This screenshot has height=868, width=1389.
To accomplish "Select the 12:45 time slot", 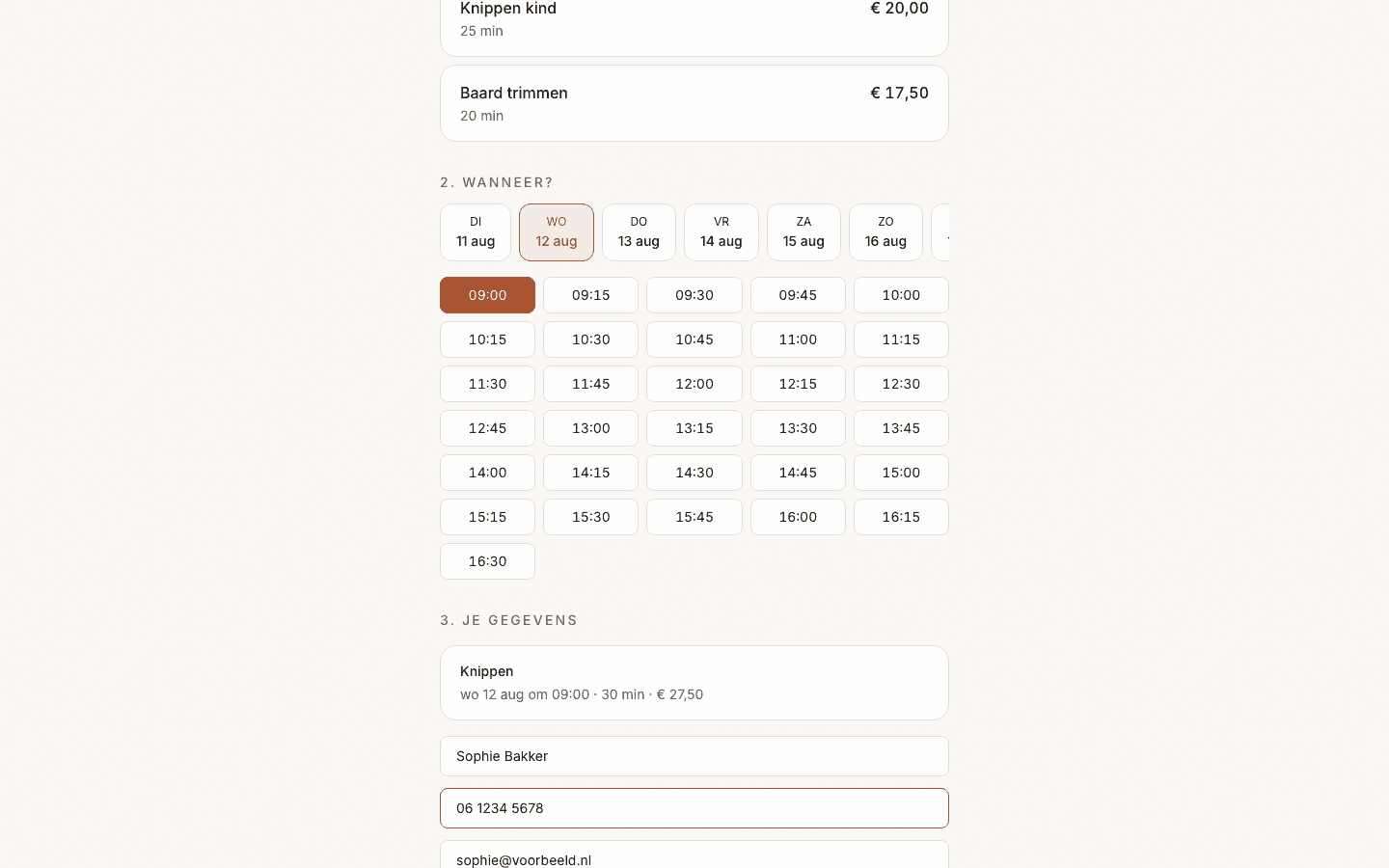I will coord(487,428).
